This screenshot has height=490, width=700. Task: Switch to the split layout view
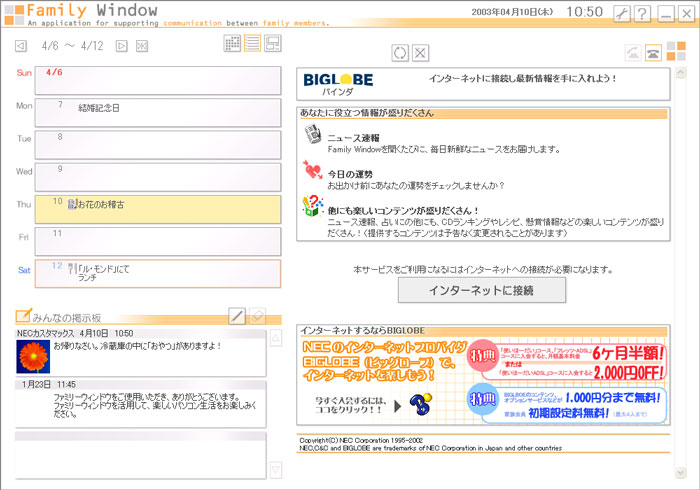pos(272,43)
